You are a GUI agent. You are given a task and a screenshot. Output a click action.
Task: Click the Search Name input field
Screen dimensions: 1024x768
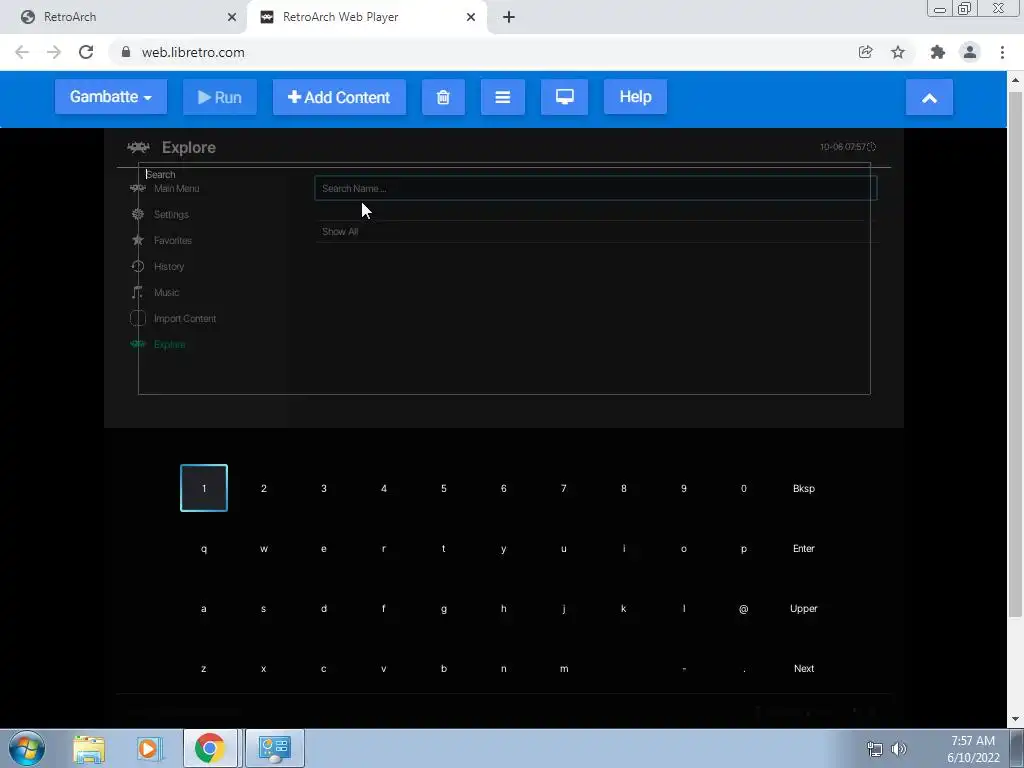595,188
